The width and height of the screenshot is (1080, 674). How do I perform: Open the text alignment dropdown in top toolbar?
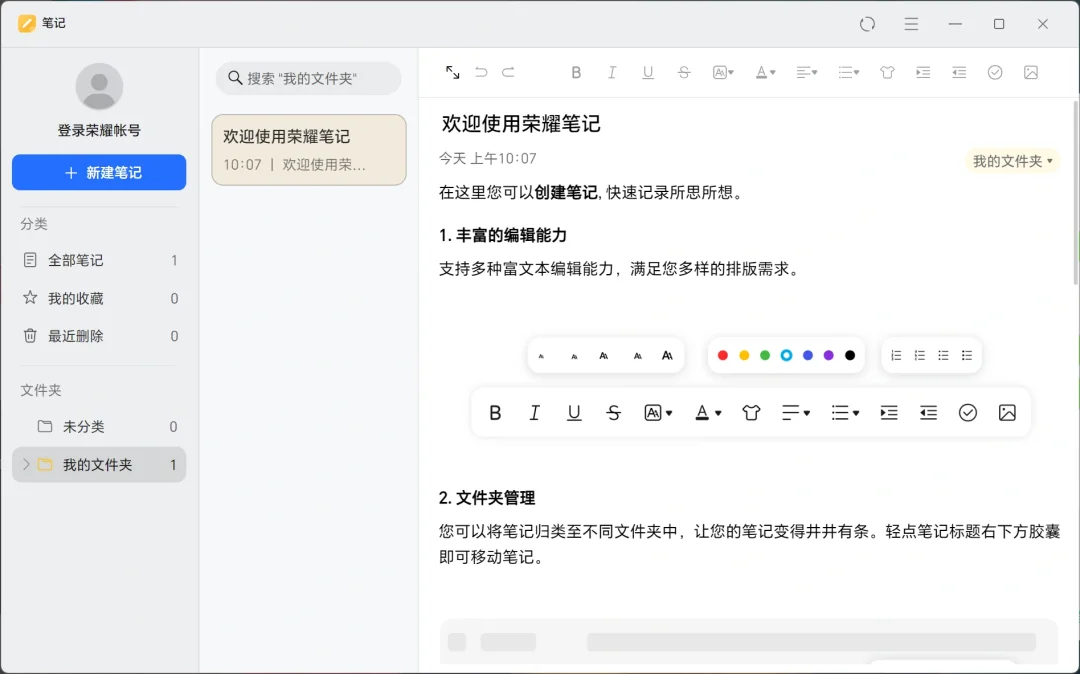807,72
